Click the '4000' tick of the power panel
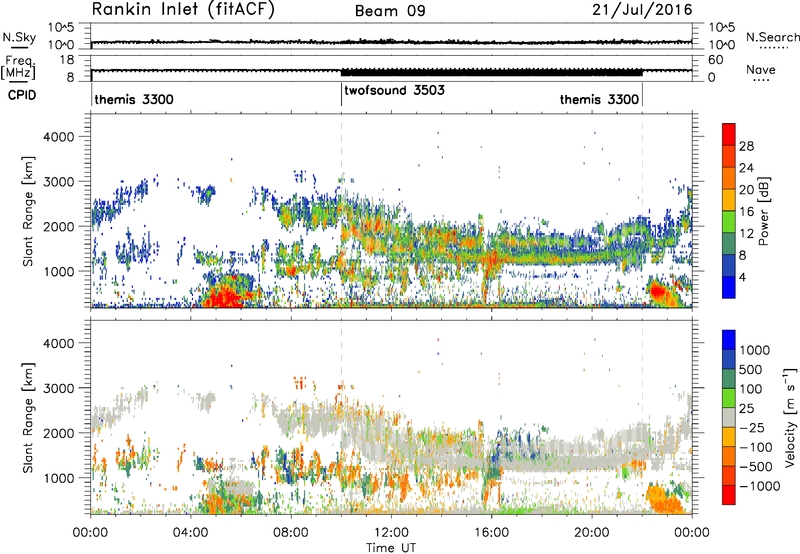Image resolution: width=800 pixels, height=554 pixels. click(x=58, y=137)
